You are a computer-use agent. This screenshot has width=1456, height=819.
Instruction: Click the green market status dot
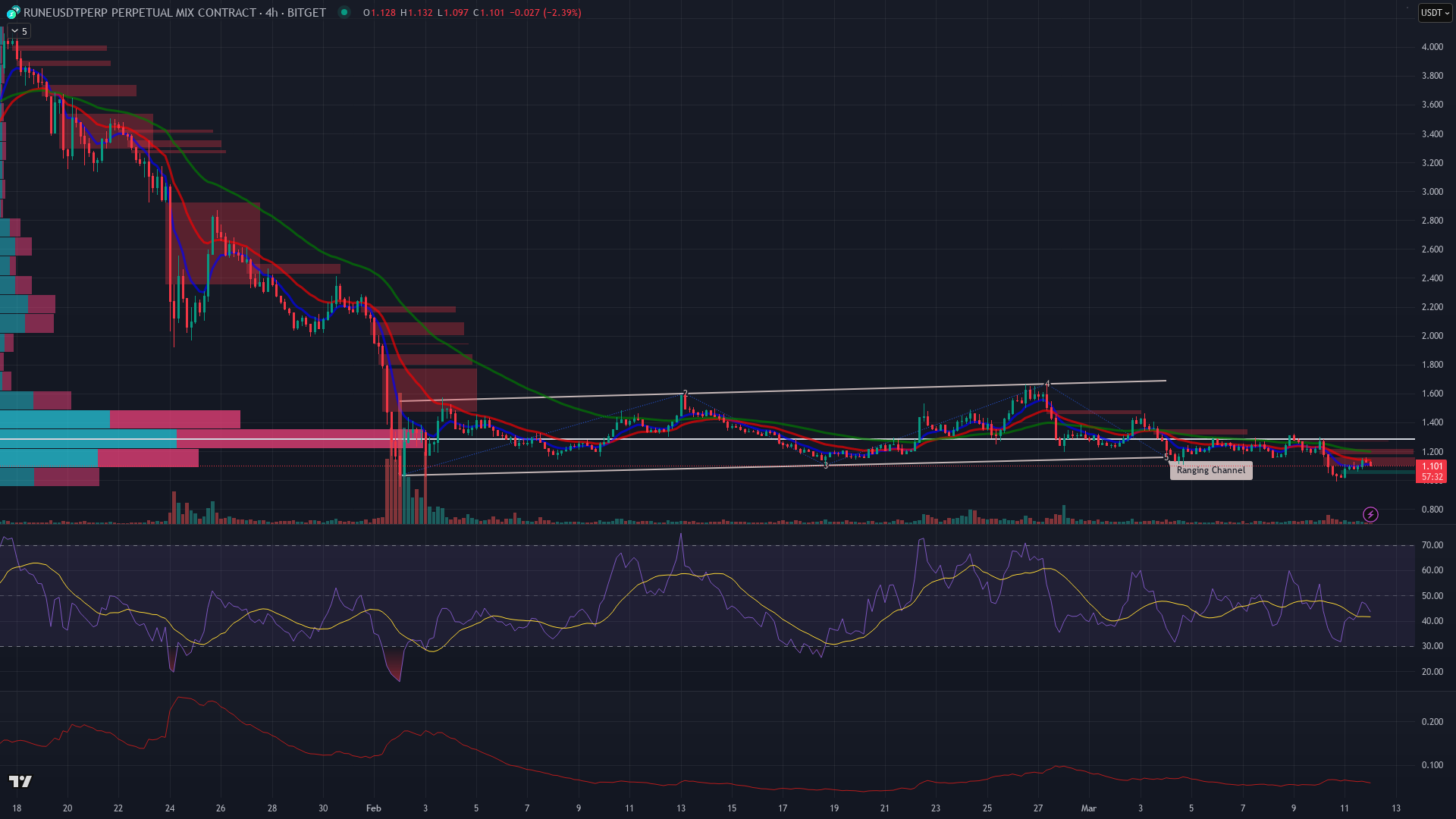344,12
